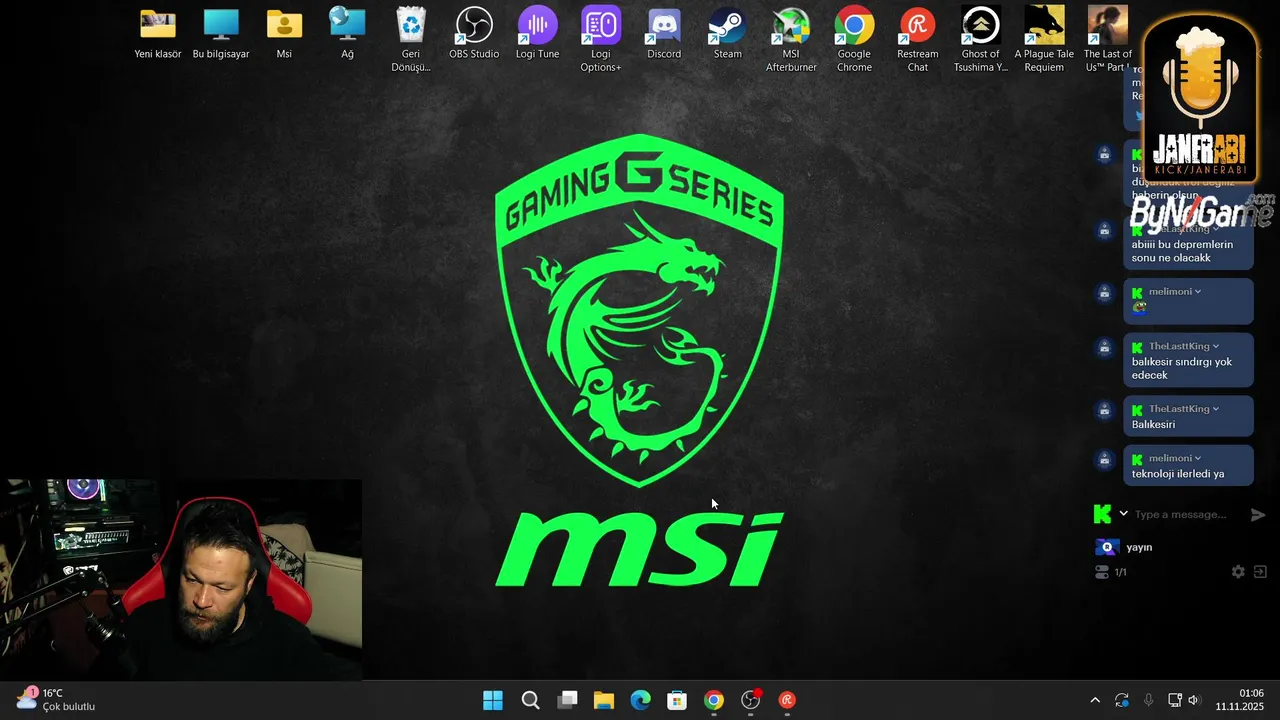This screenshot has width=1280, height=720.
Task: Click the webcam overlay of the streamer
Action: [x=181, y=579]
